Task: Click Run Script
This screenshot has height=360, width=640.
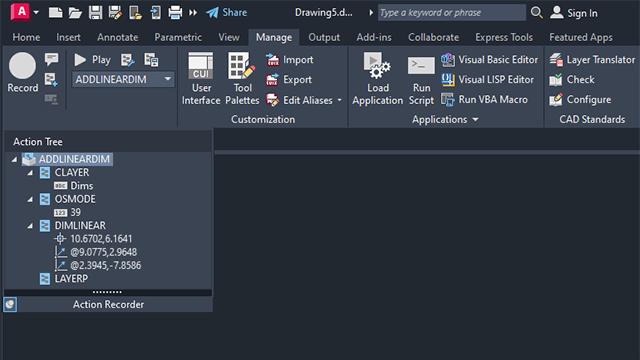Action: click(x=421, y=81)
